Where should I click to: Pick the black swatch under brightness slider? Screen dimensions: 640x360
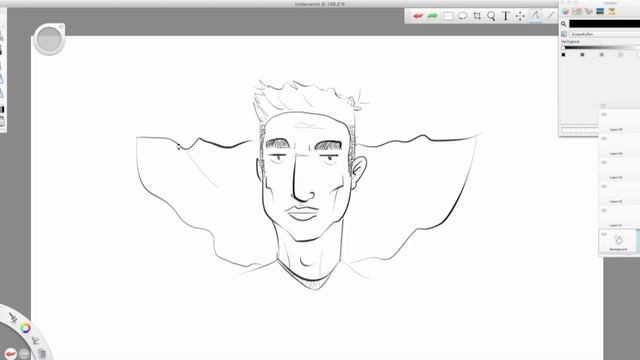(x=564, y=55)
